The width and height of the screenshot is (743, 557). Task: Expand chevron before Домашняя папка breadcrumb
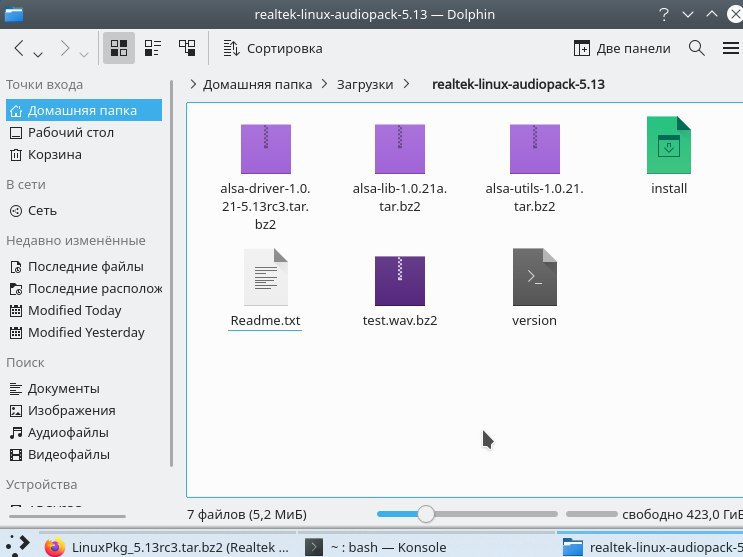(193, 84)
